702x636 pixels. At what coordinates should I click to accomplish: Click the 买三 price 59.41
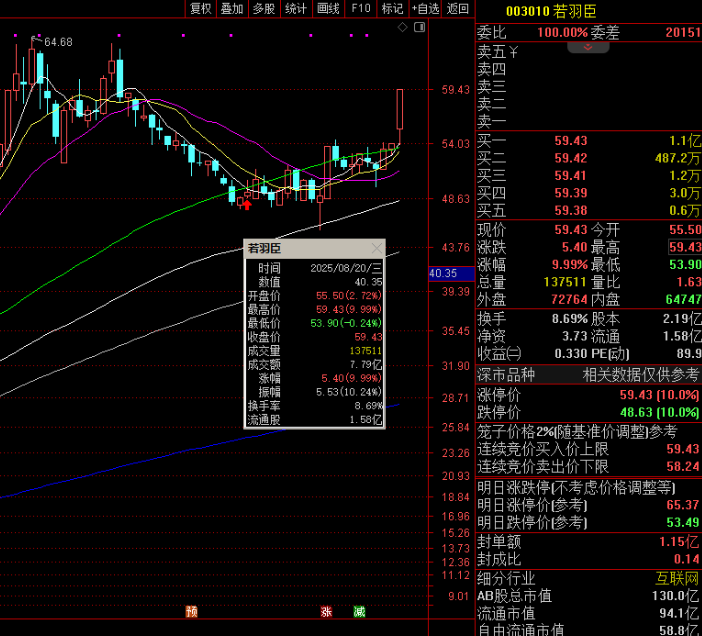(x=570, y=175)
